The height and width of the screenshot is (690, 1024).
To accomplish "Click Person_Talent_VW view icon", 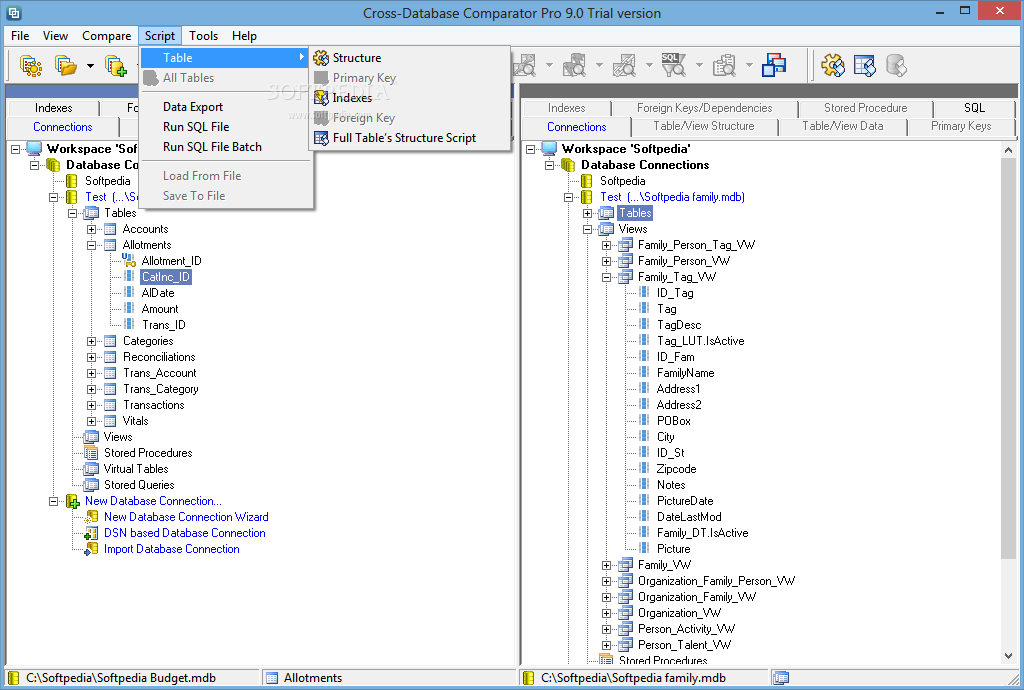I will tap(626, 645).
